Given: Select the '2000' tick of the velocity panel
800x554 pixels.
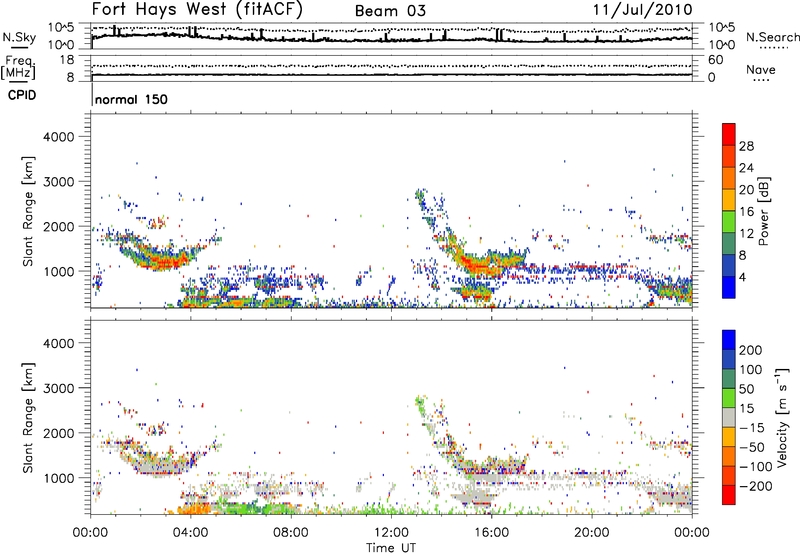Looking at the screenshot, I should (x=59, y=433).
